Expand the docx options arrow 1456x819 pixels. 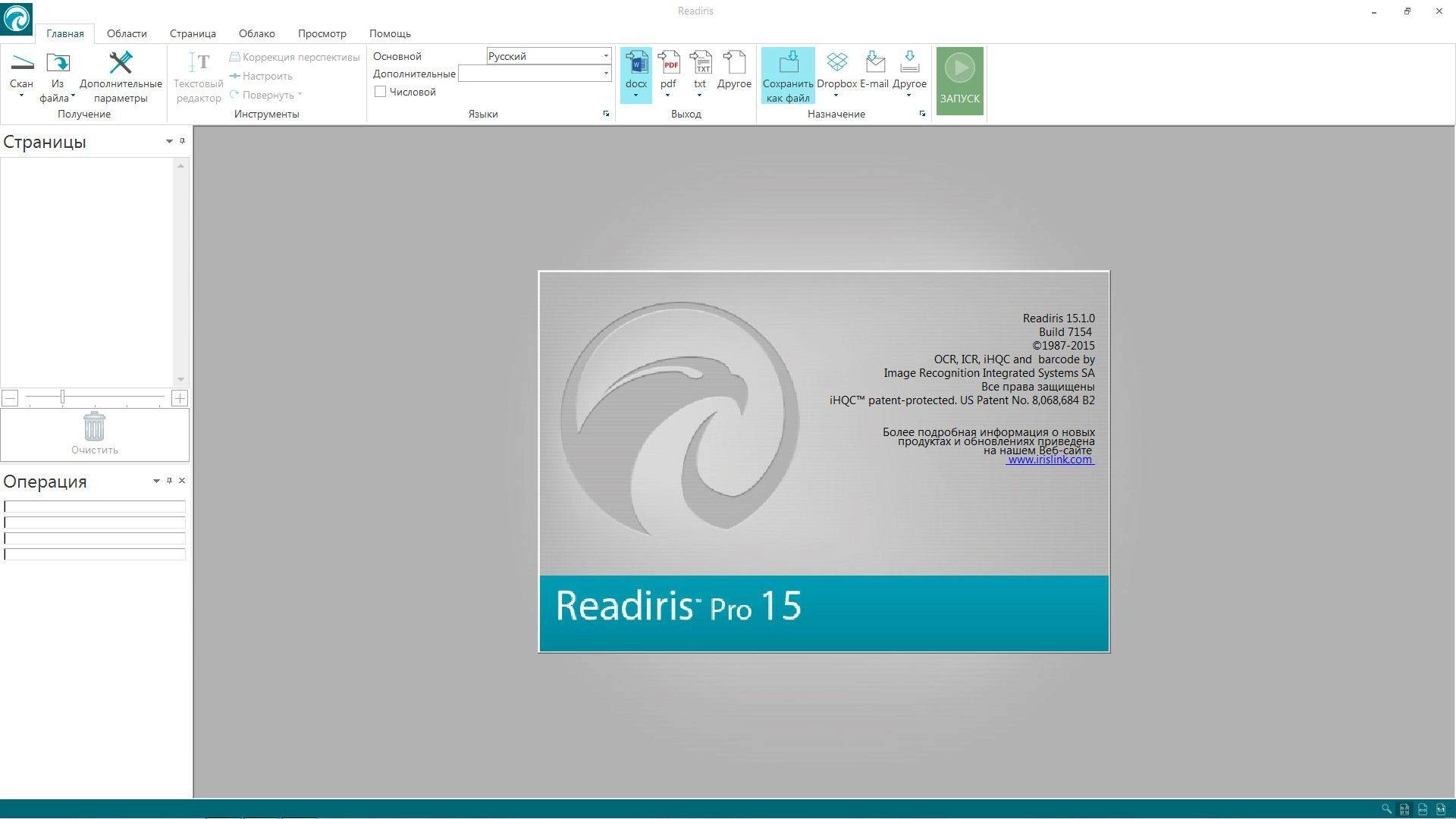(x=635, y=96)
